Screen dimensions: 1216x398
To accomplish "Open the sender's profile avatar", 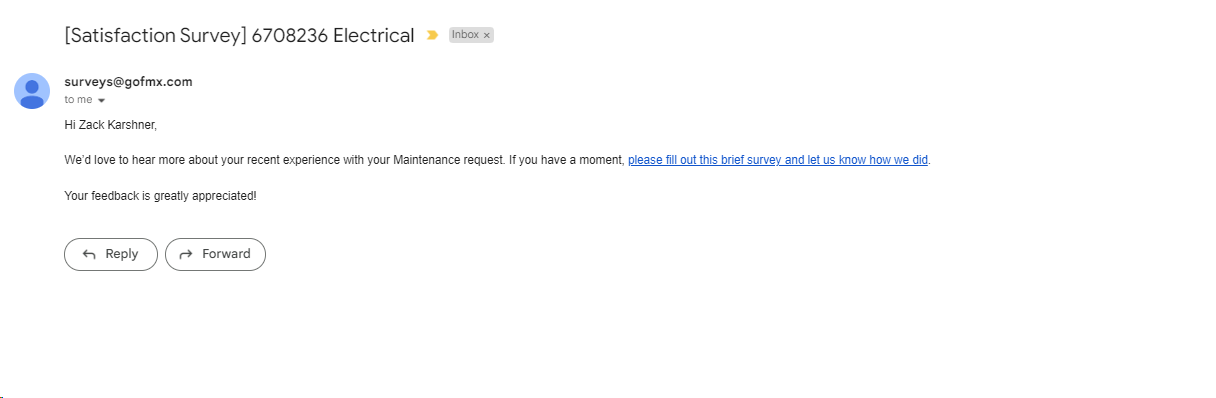I will tap(32, 91).
